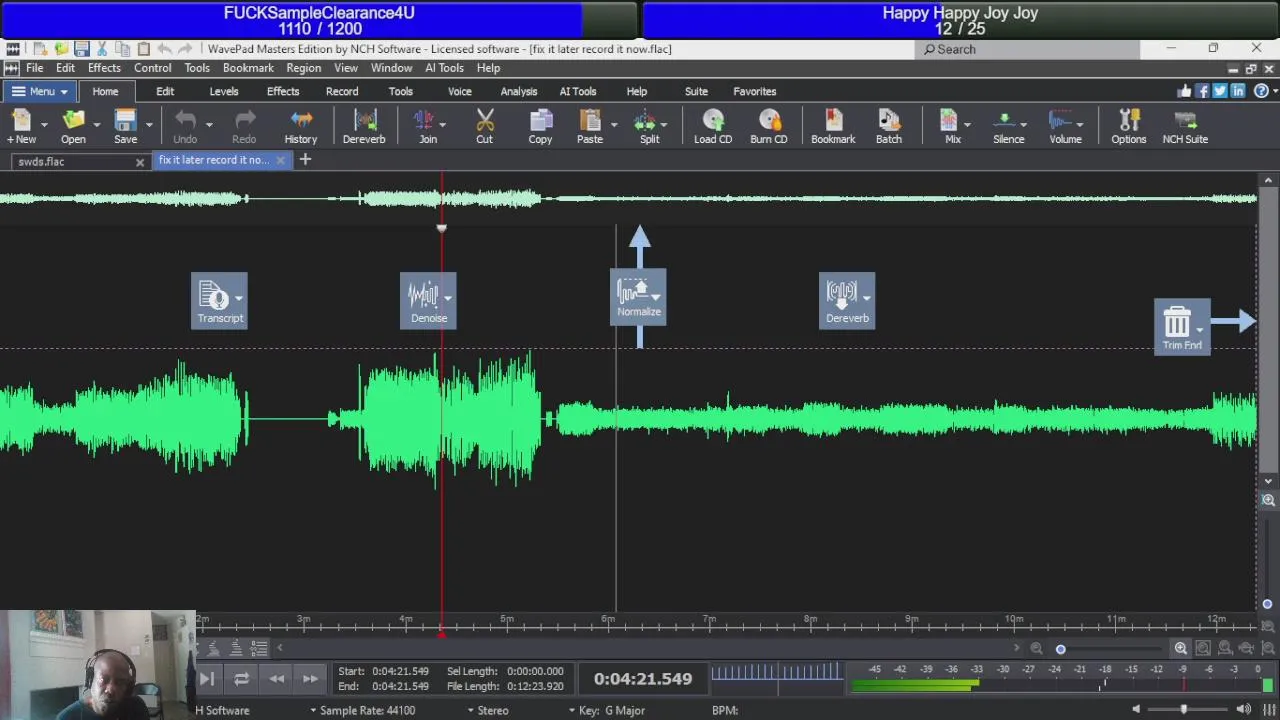Viewport: 1280px width, 720px height.
Task: Click the Burn CD icon
Action: pos(769,127)
